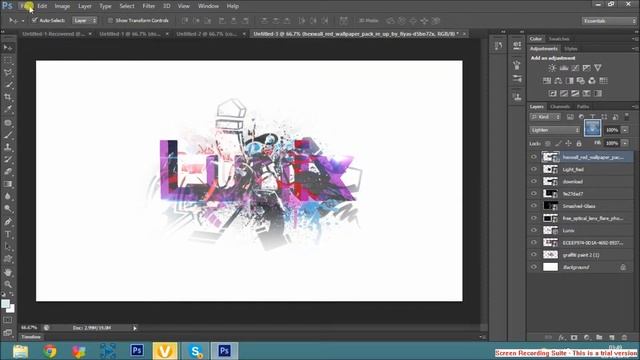Open the Layers panel options menu
The height and width of the screenshot is (360, 640).
(634, 107)
